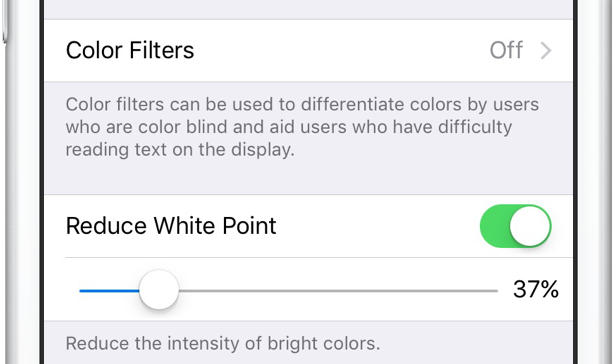616x364 pixels.
Task: Click the right end of the slider track
Action: pyautogui.click(x=495, y=291)
